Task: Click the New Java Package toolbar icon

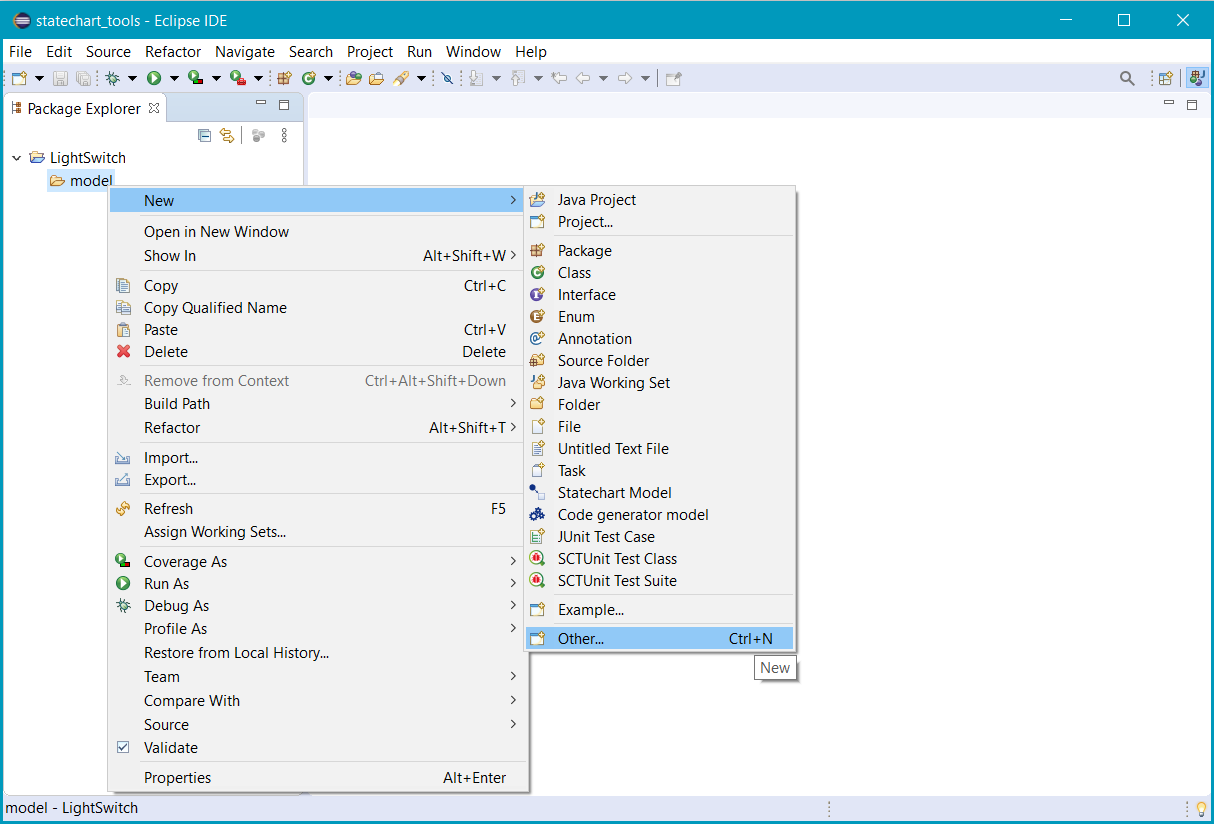Action: click(x=284, y=78)
